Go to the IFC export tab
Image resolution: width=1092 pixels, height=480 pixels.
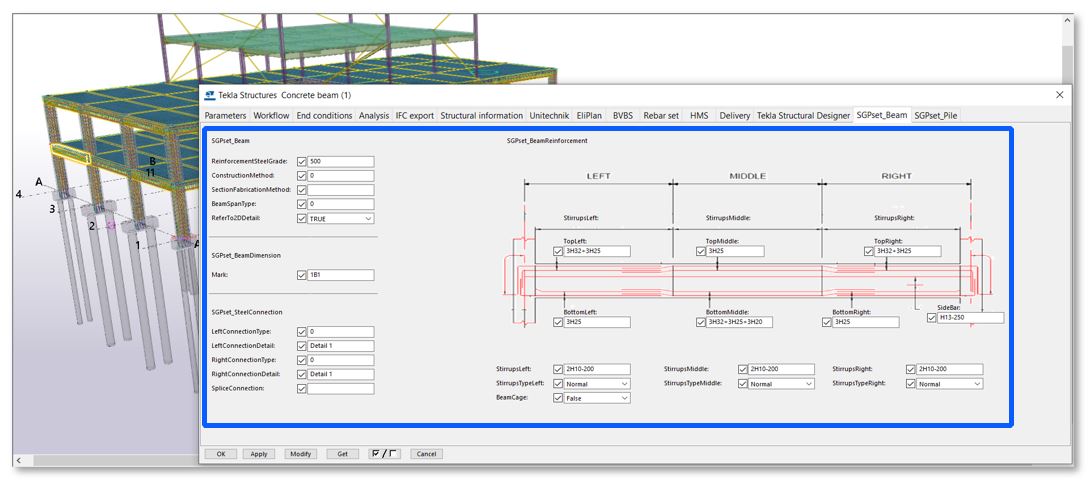[414, 116]
